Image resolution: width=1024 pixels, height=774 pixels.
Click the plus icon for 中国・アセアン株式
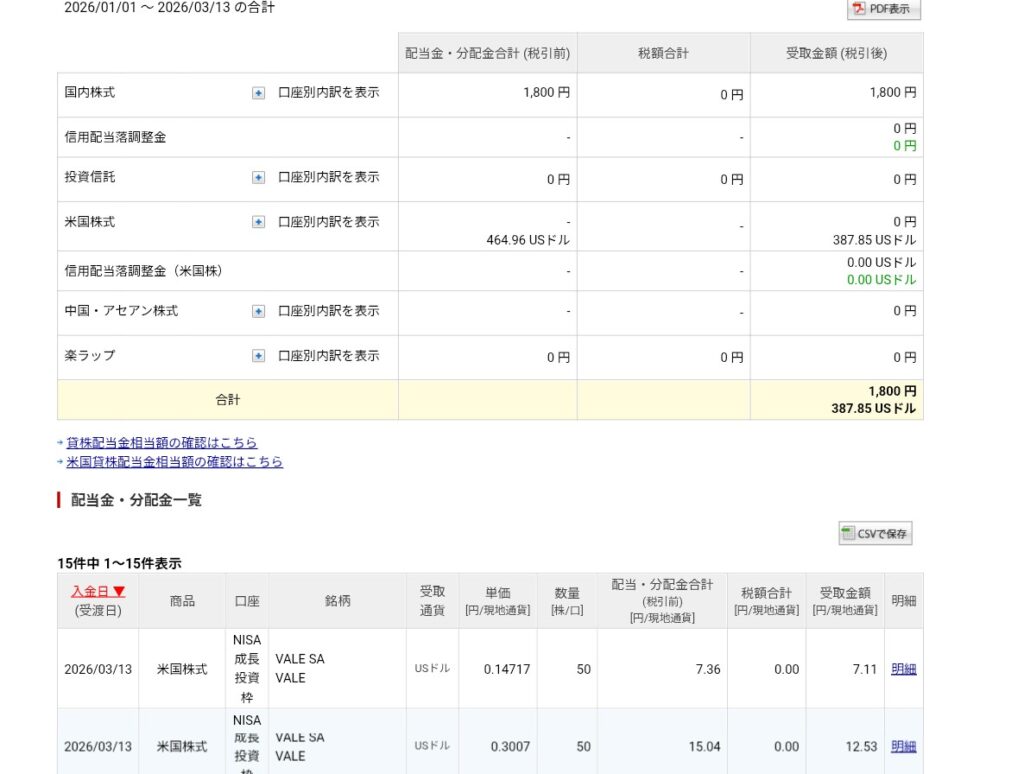pos(258,312)
